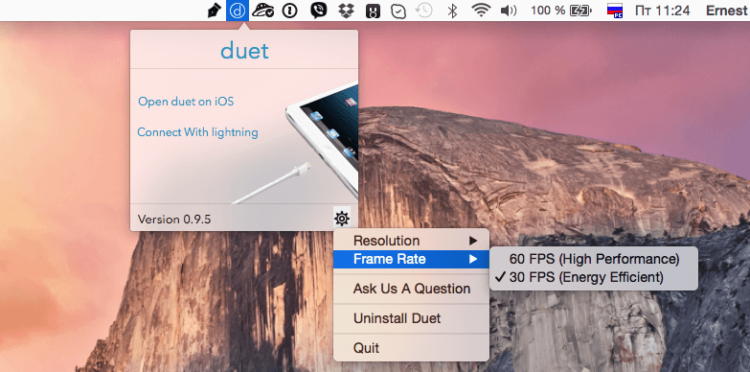Open the Ernest user menu

coord(727,11)
